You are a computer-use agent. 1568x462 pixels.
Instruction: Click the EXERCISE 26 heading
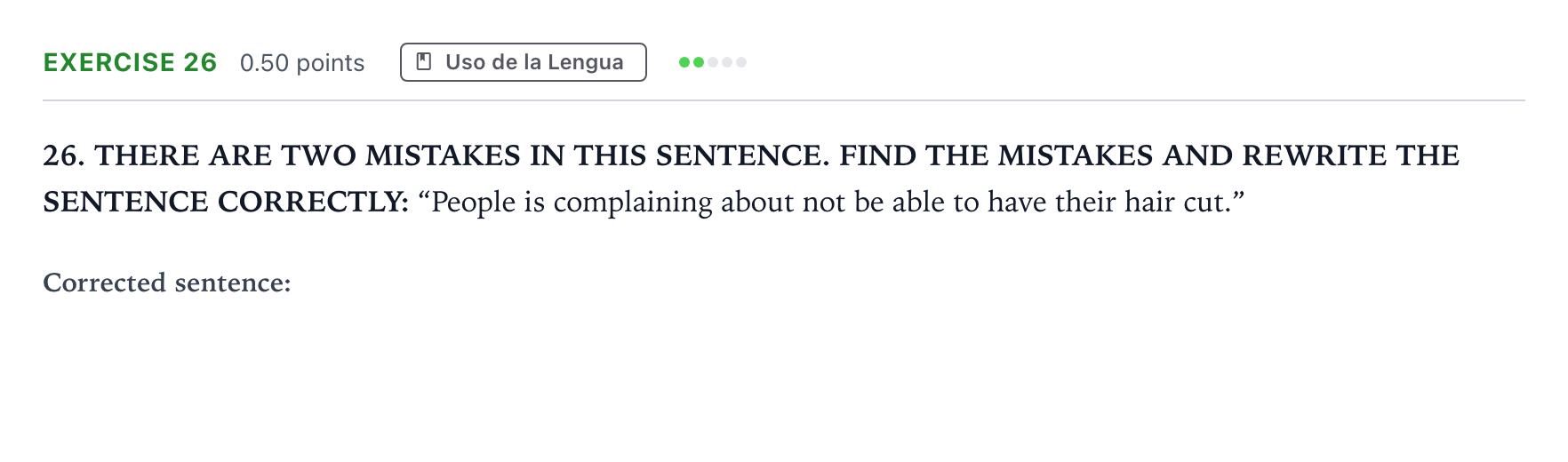pos(130,62)
